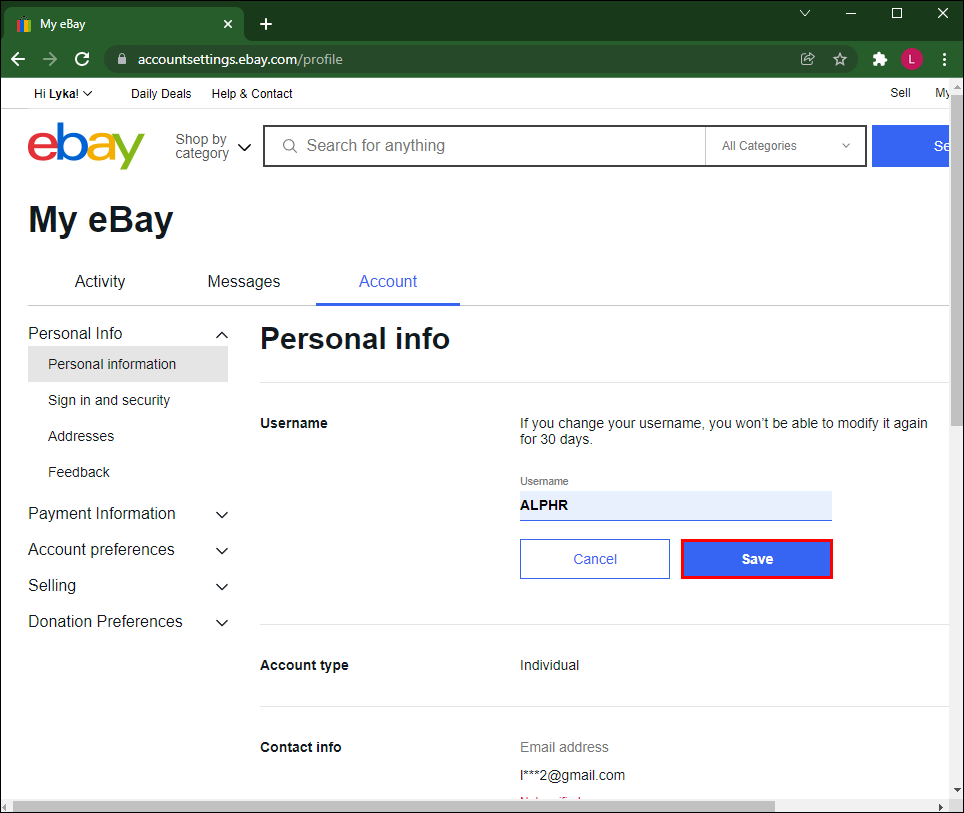Viewport: 964px width, 813px height.
Task: Click the eBay logo
Action: click(x=85, y=146)
